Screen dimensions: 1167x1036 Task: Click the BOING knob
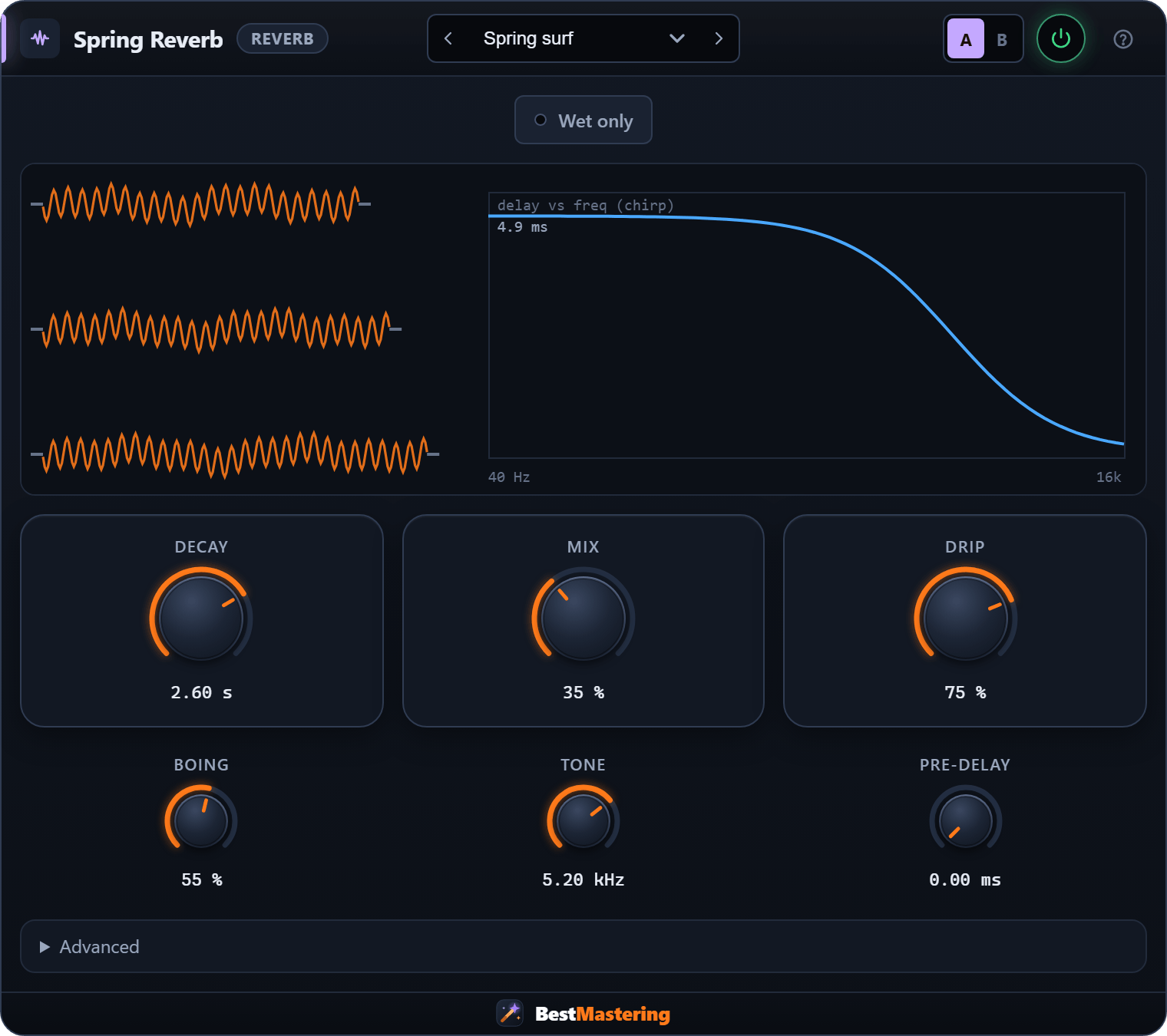coord(201,820)
